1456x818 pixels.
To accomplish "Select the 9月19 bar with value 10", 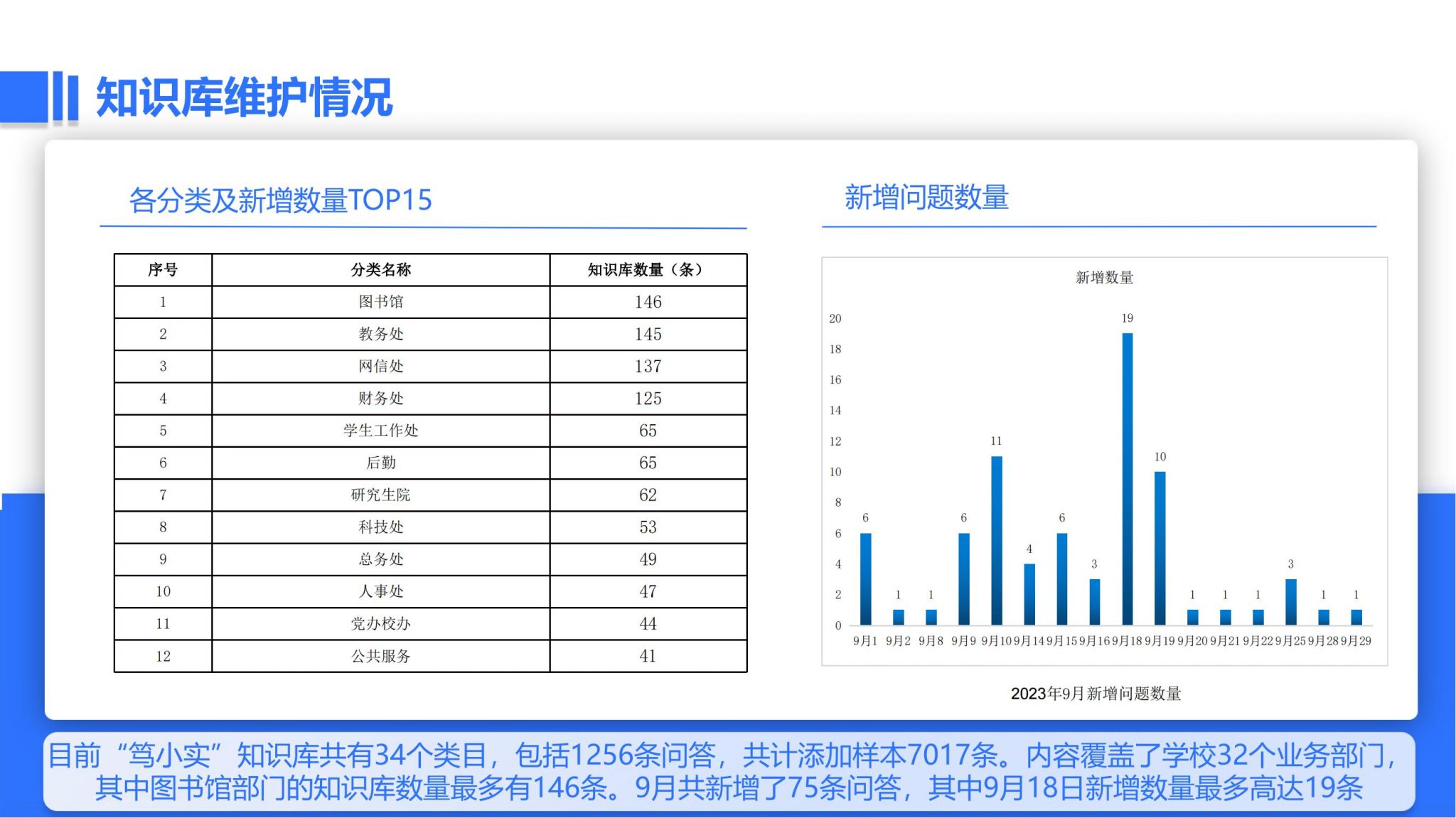I will tap(1160, 549).
